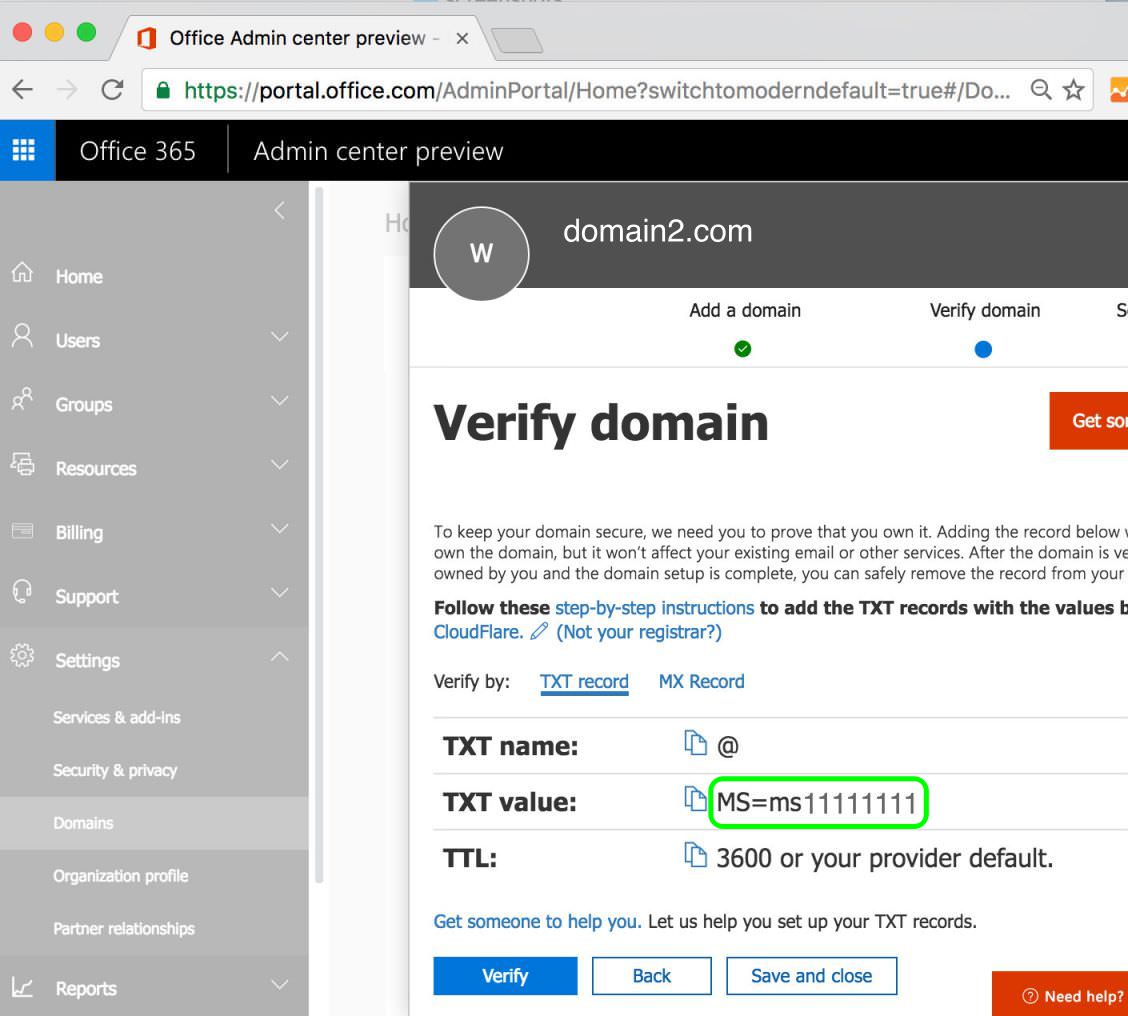Screen dimensions: 1128x1016
Task: Switch to the MX Record verification tab
Action: [x=701, y=681]
